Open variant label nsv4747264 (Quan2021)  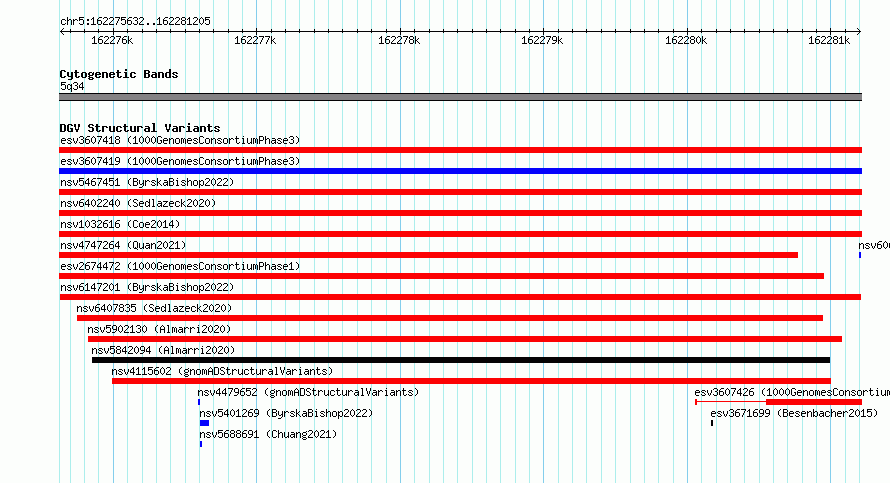[x=123, y=245]
